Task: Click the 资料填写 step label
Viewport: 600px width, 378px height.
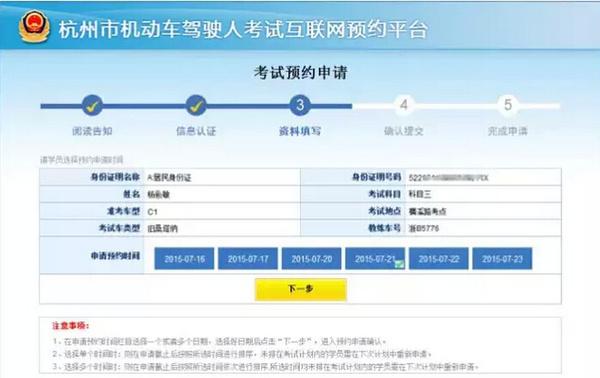Action: point(300,131)
